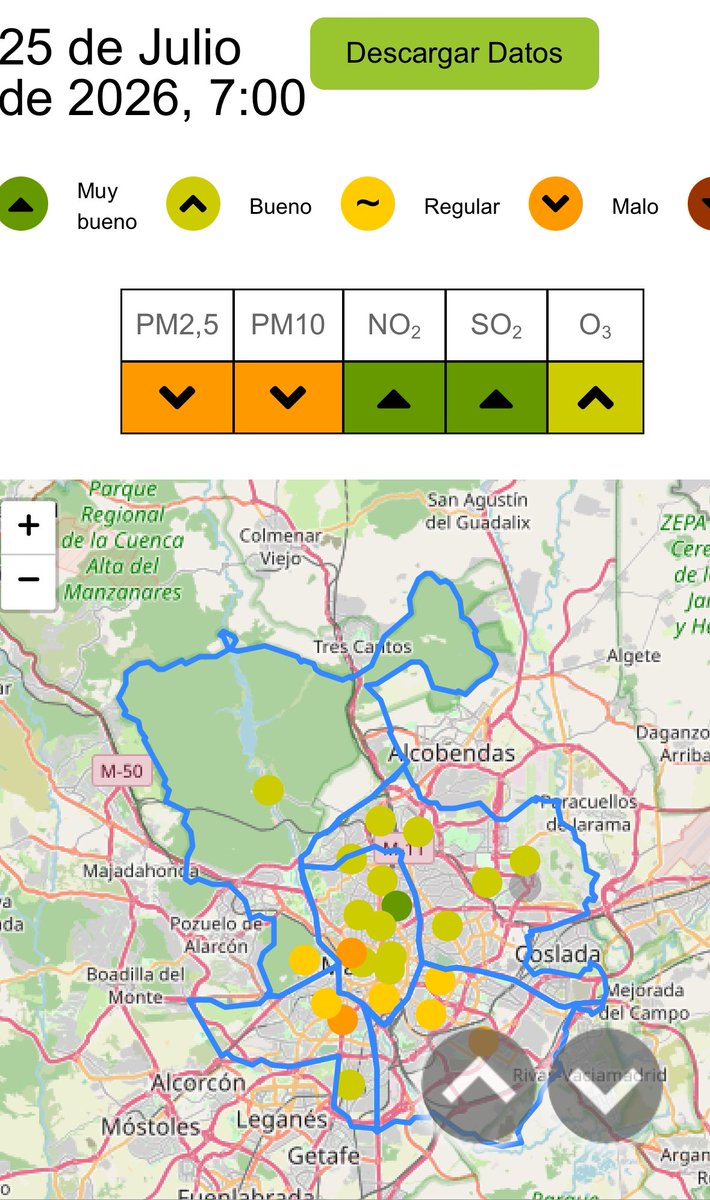Select the SO₂ column header

tap(496, 325)
